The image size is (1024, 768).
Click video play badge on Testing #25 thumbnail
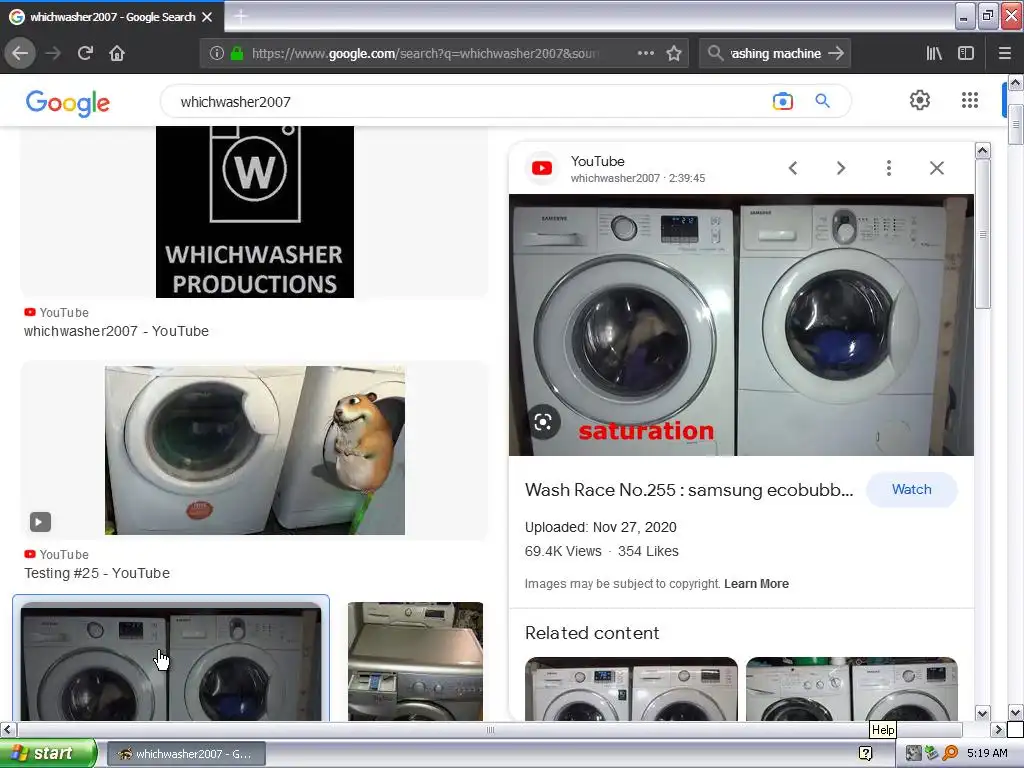tap(40, 522)
